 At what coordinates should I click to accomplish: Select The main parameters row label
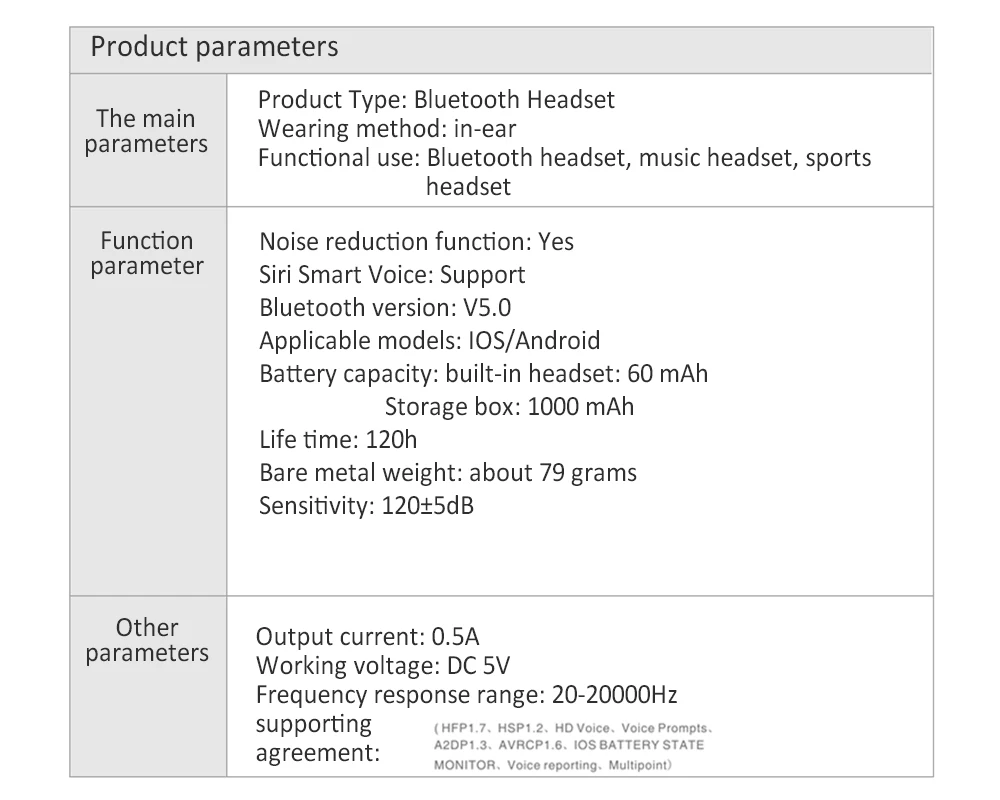(x=146, y=131)
